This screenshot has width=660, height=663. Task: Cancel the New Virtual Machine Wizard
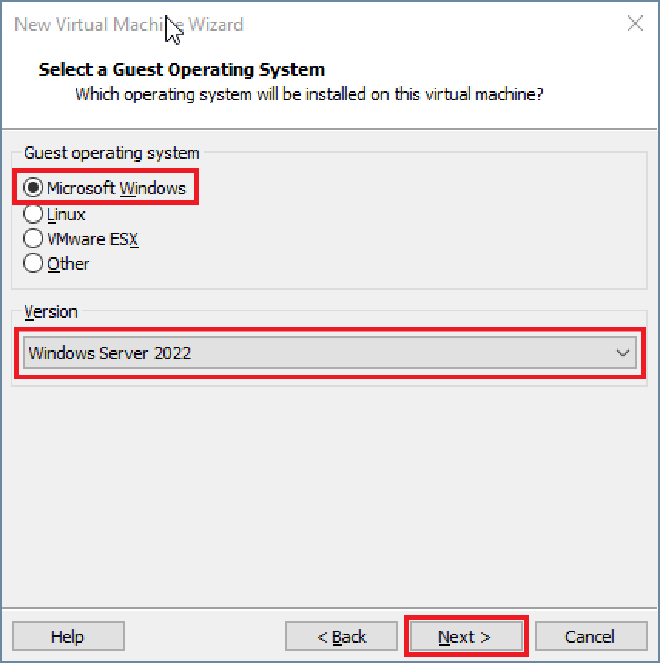[x=589, y=636]
